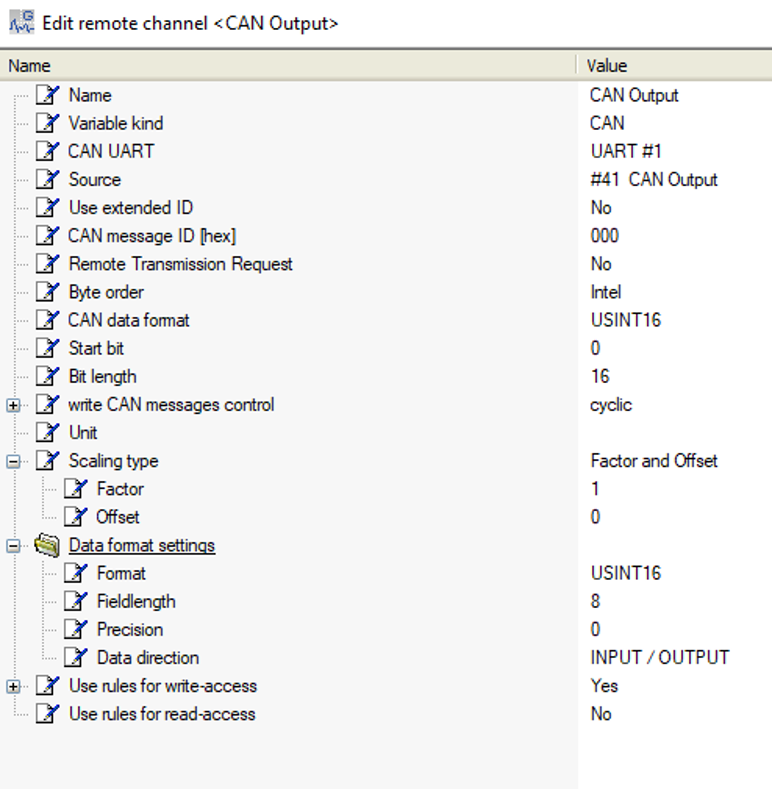The image size is (772, 789).
Task: Click the edit icon beside Data direction
Action: 76,658
